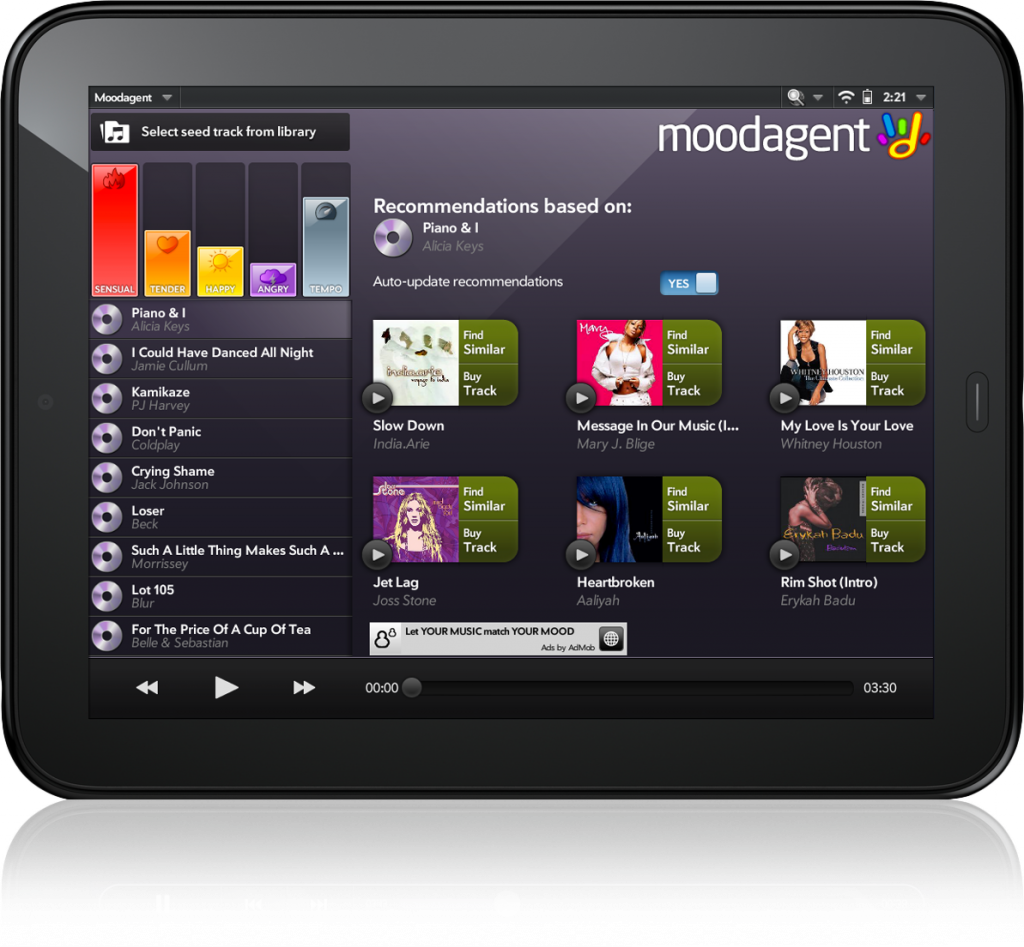Play the Slow Down track preview

[377, 398]
